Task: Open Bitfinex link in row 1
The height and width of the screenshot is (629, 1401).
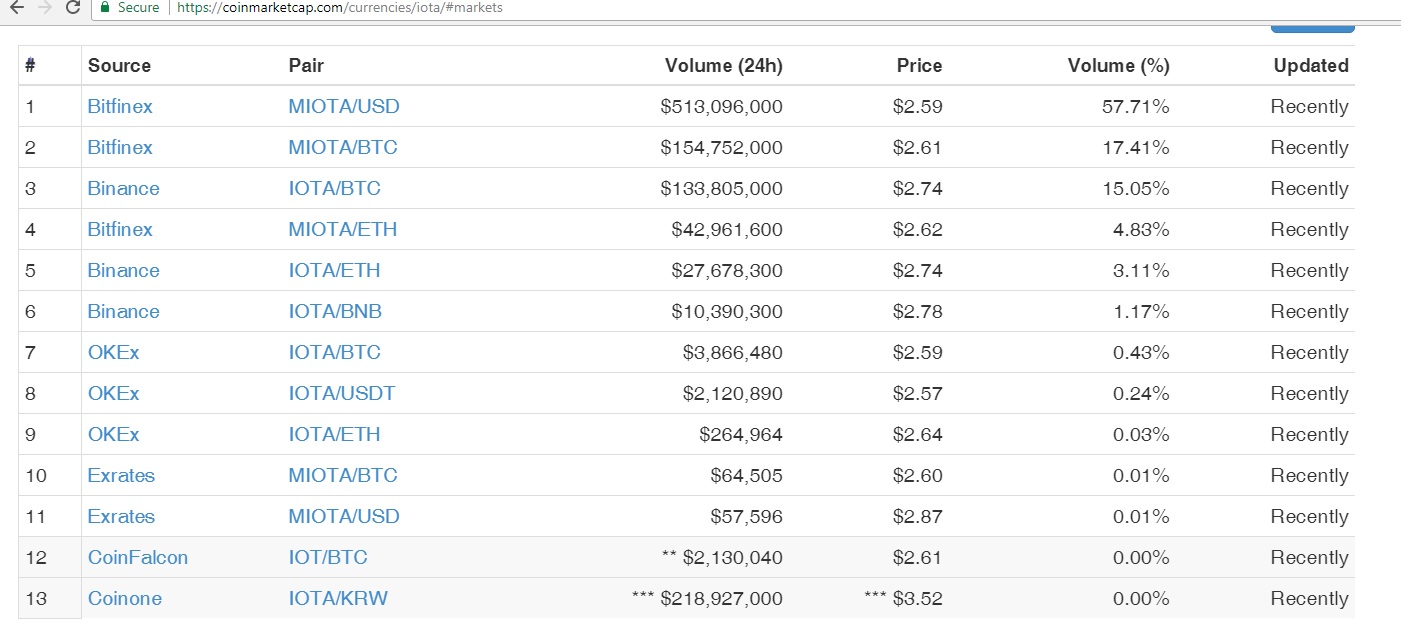Action: pyautogui.click(x=120, y=106)
